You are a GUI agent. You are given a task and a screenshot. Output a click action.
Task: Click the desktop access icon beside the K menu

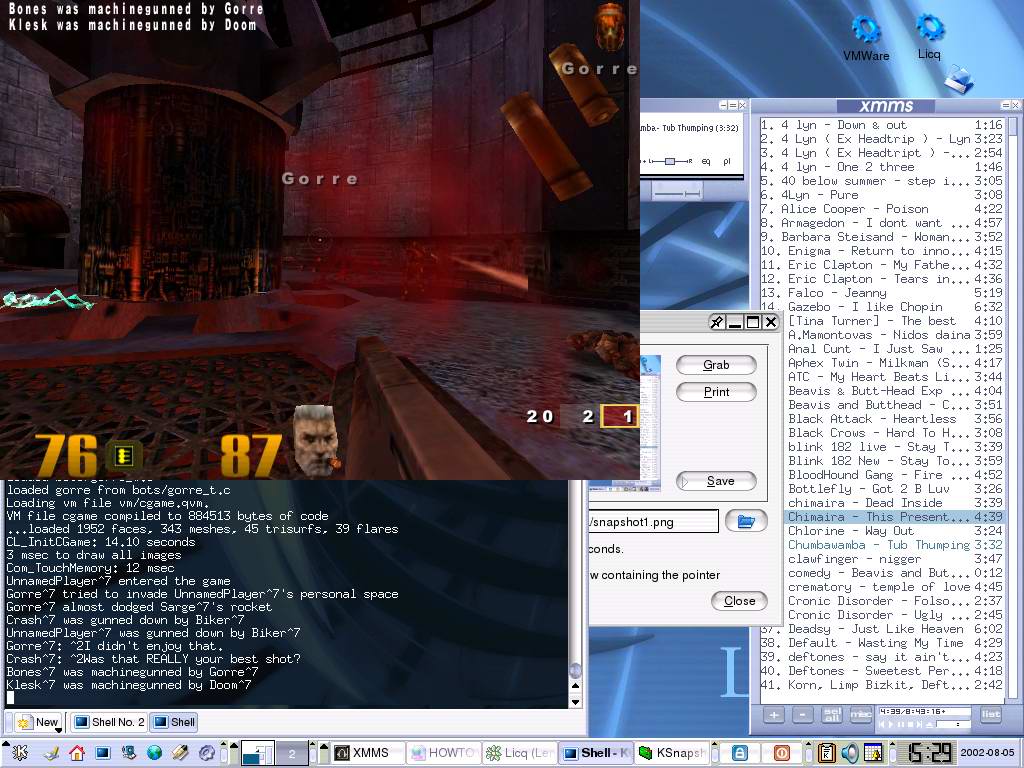[x=50, y=753]
